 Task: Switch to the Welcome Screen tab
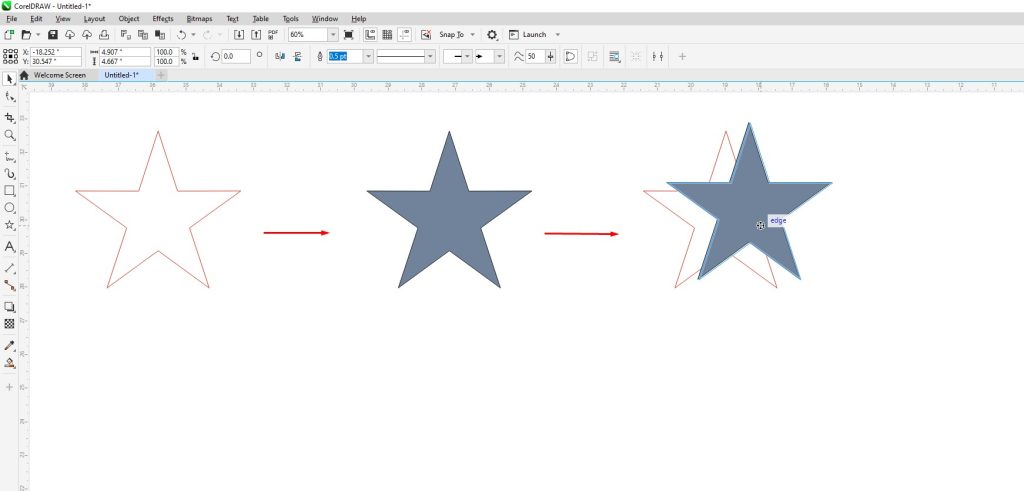click(59, 75)
